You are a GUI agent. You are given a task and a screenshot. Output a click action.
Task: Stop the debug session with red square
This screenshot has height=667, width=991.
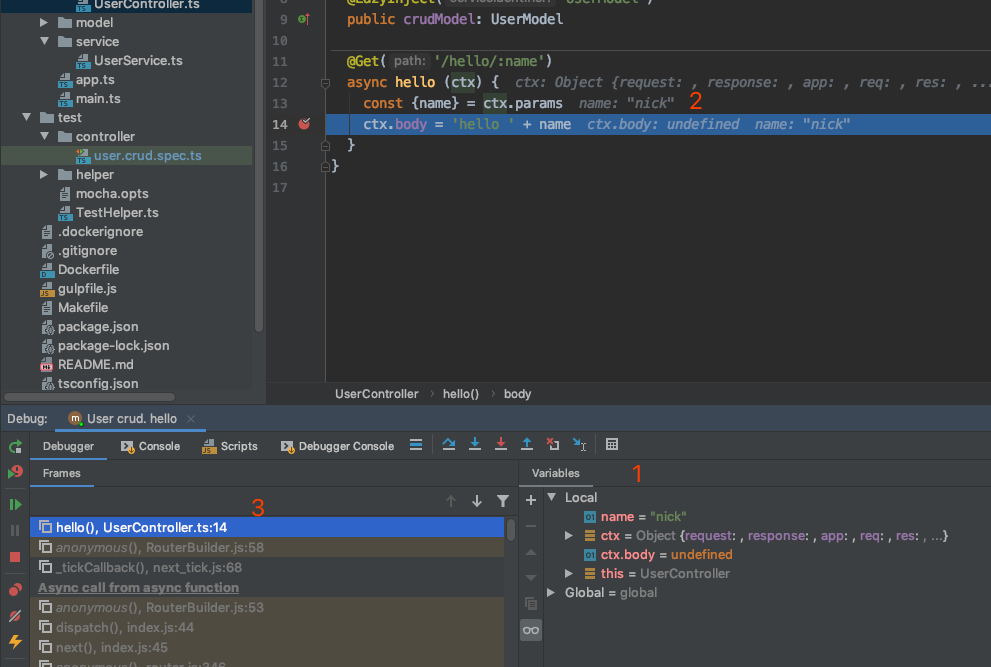tap(15, 557)
